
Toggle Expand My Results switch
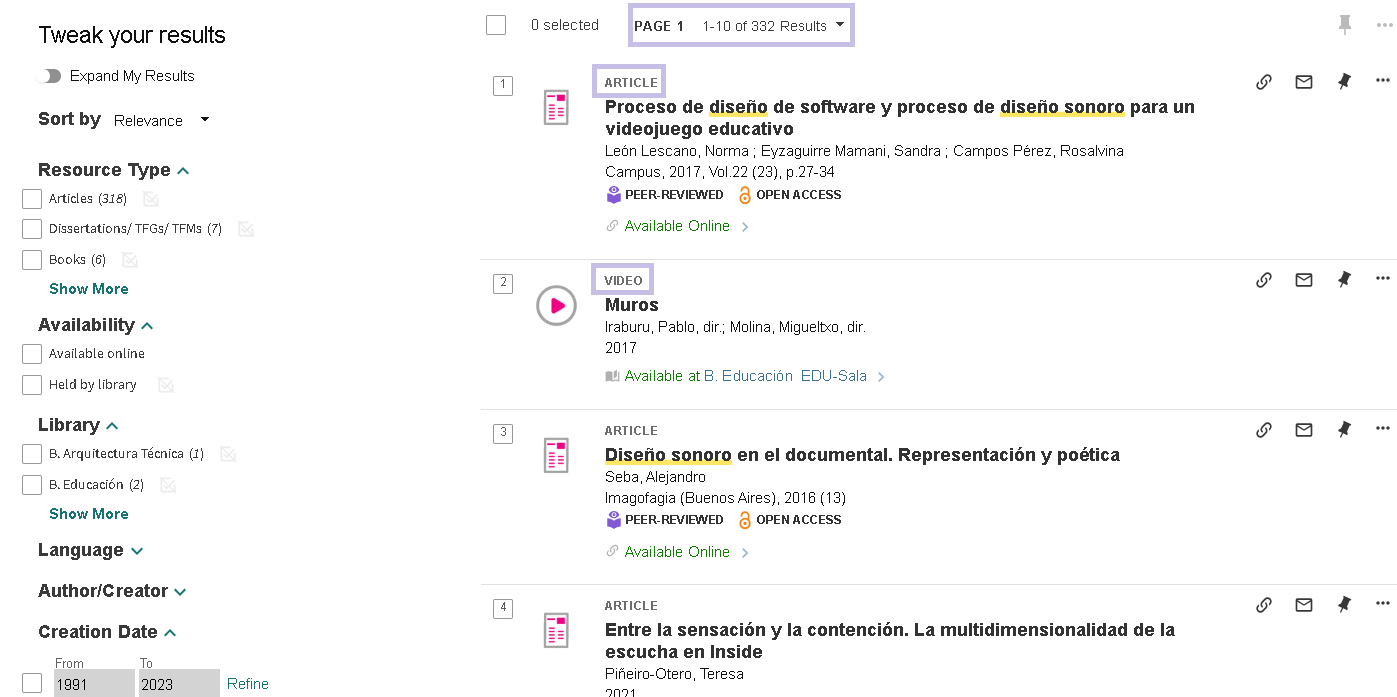coord(49,76)
